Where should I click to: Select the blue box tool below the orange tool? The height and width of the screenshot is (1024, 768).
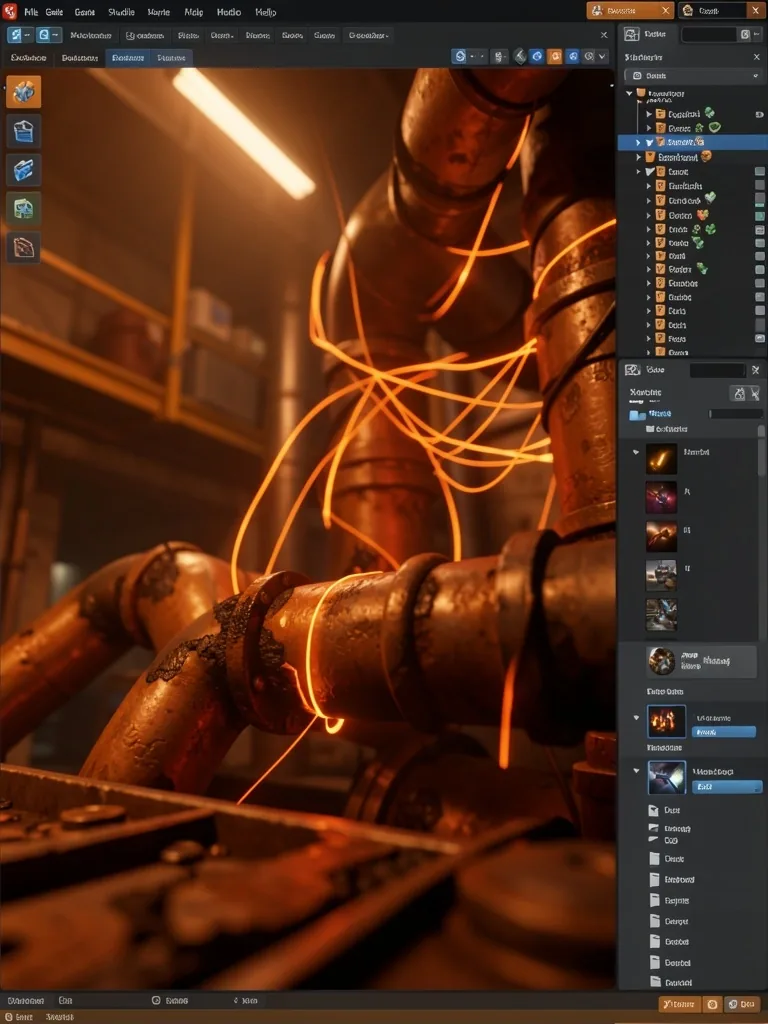coord(24,131)
